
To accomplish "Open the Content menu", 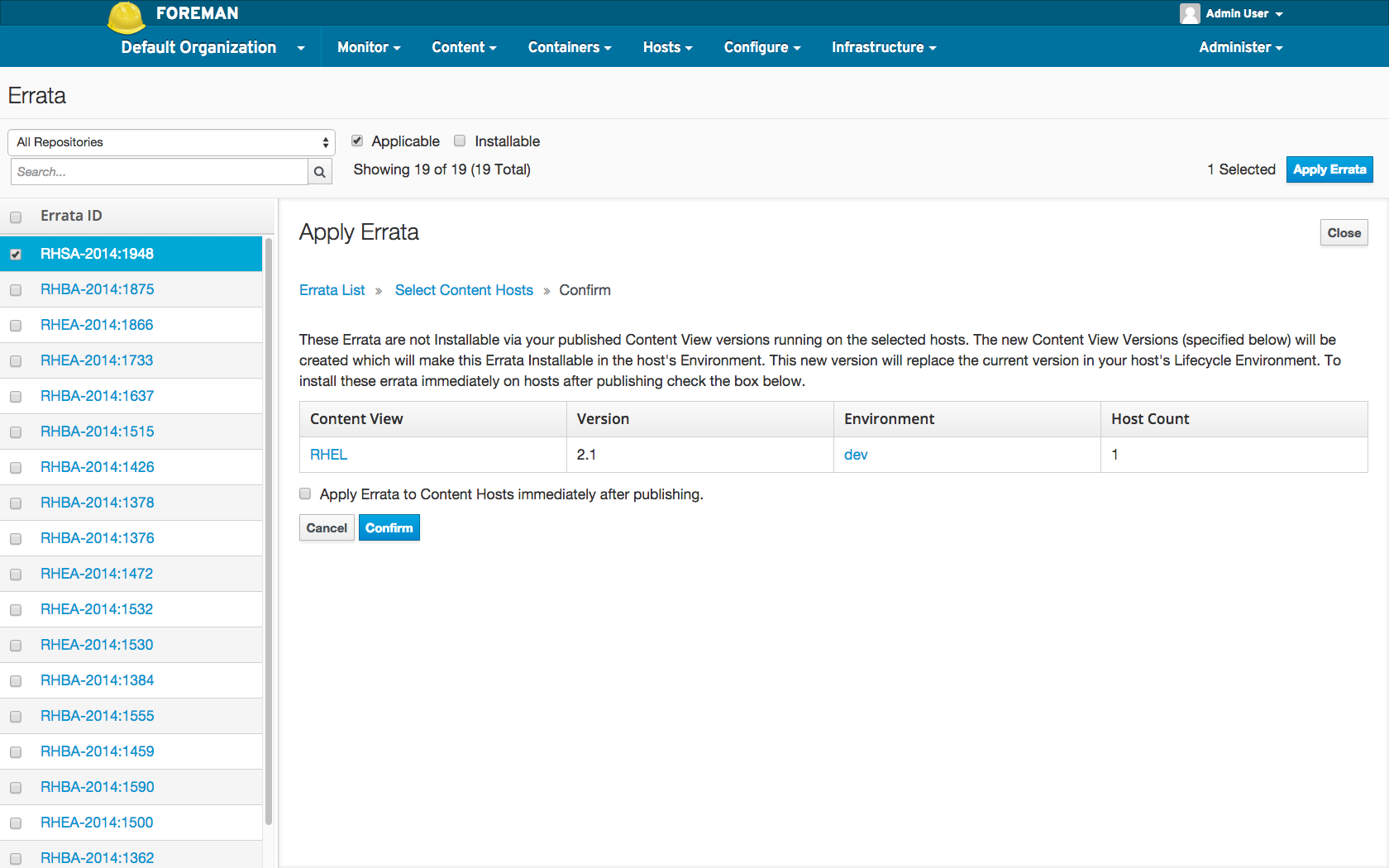I will (x=464, y=47).
